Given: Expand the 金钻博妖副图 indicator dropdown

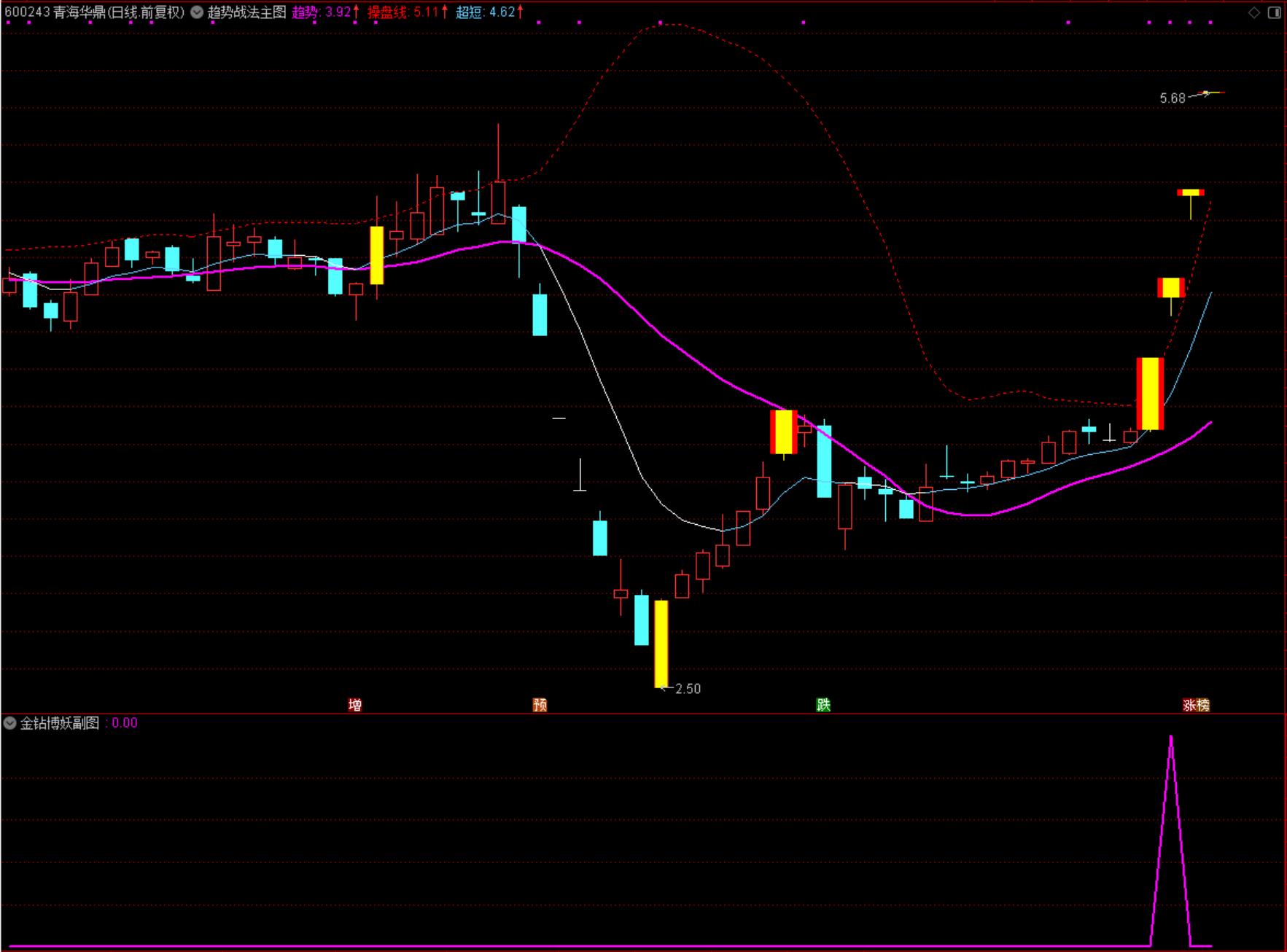Looking at the screenshot, I should pyautogui.click(x=9, y=723).
